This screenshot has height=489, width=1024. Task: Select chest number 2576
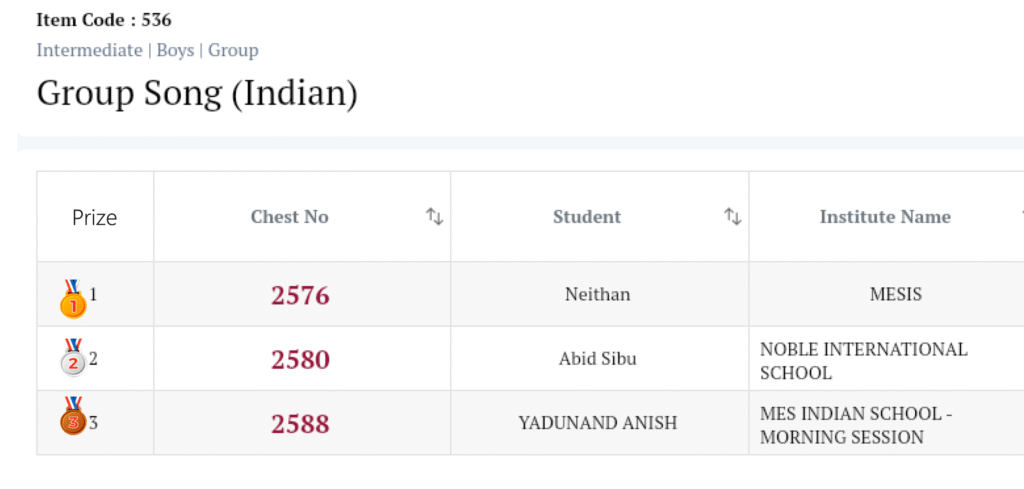[x=300, y=295]
